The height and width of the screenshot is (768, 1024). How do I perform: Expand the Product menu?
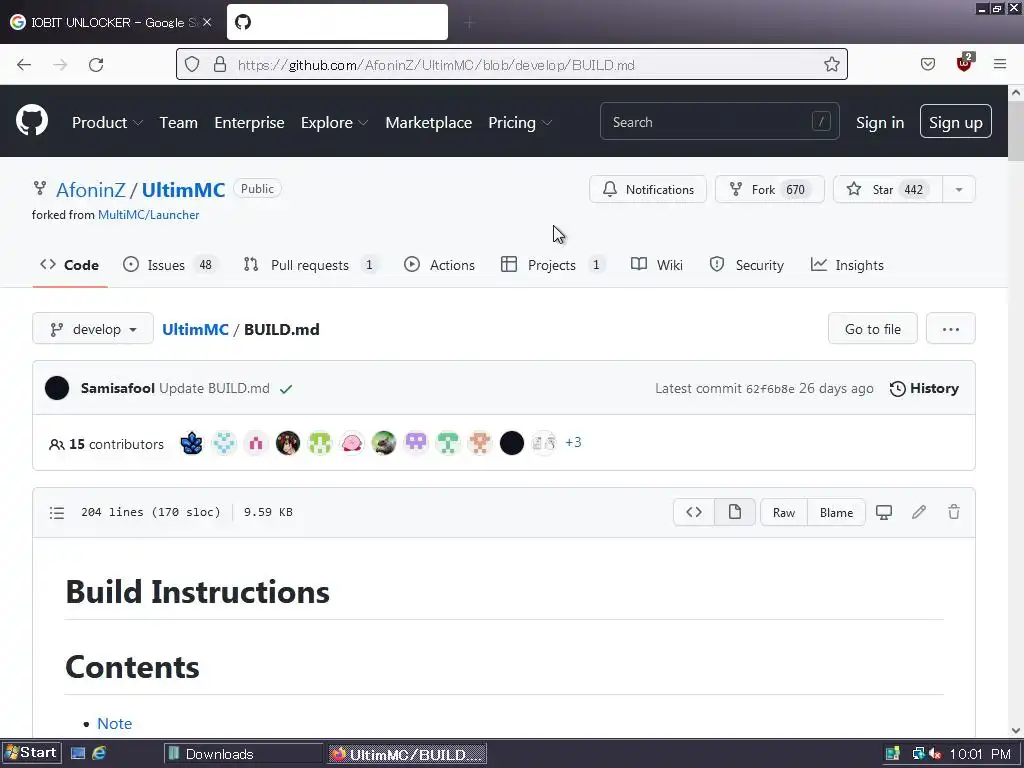107,123
